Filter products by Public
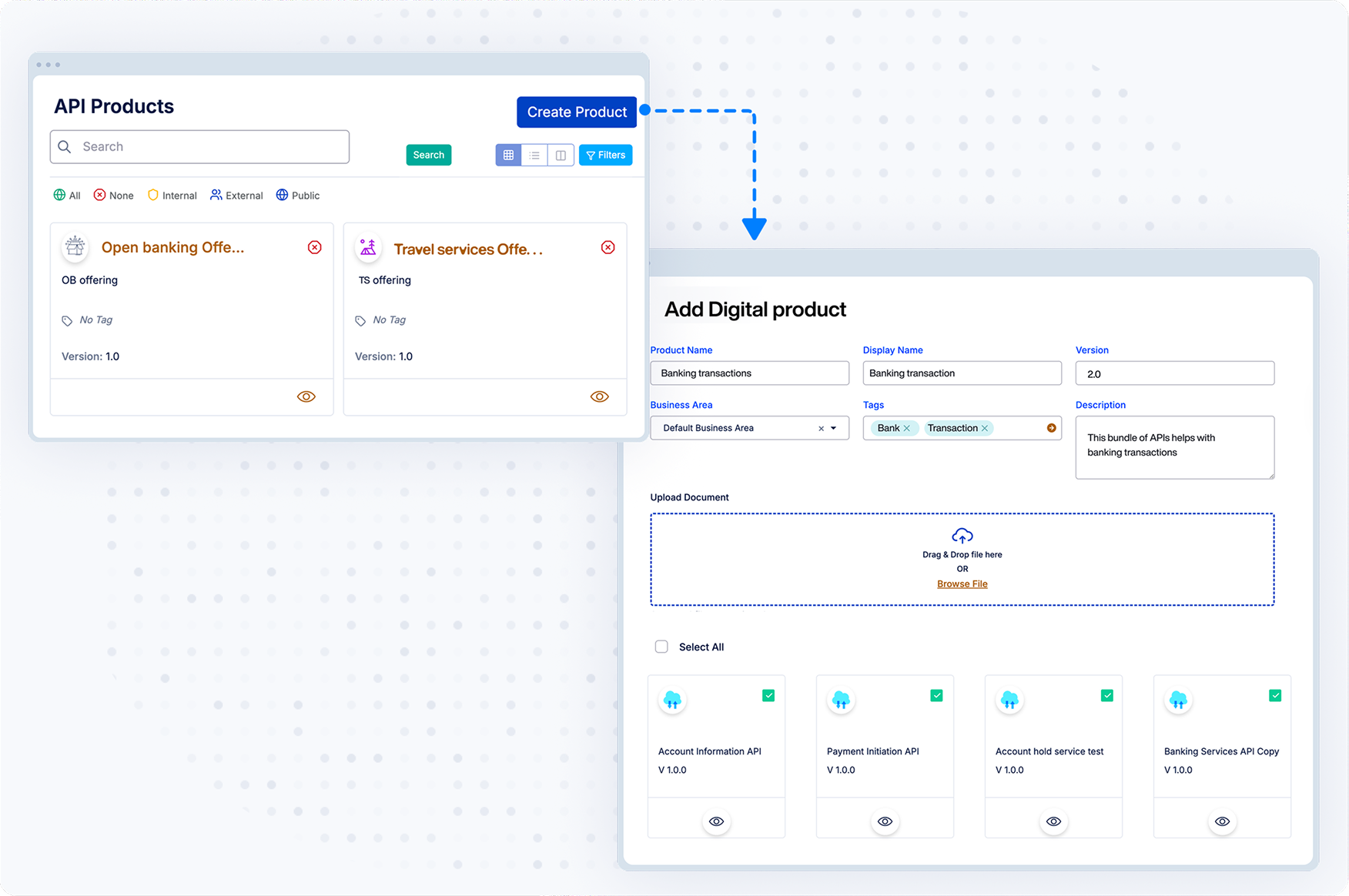 coord(298,195)
